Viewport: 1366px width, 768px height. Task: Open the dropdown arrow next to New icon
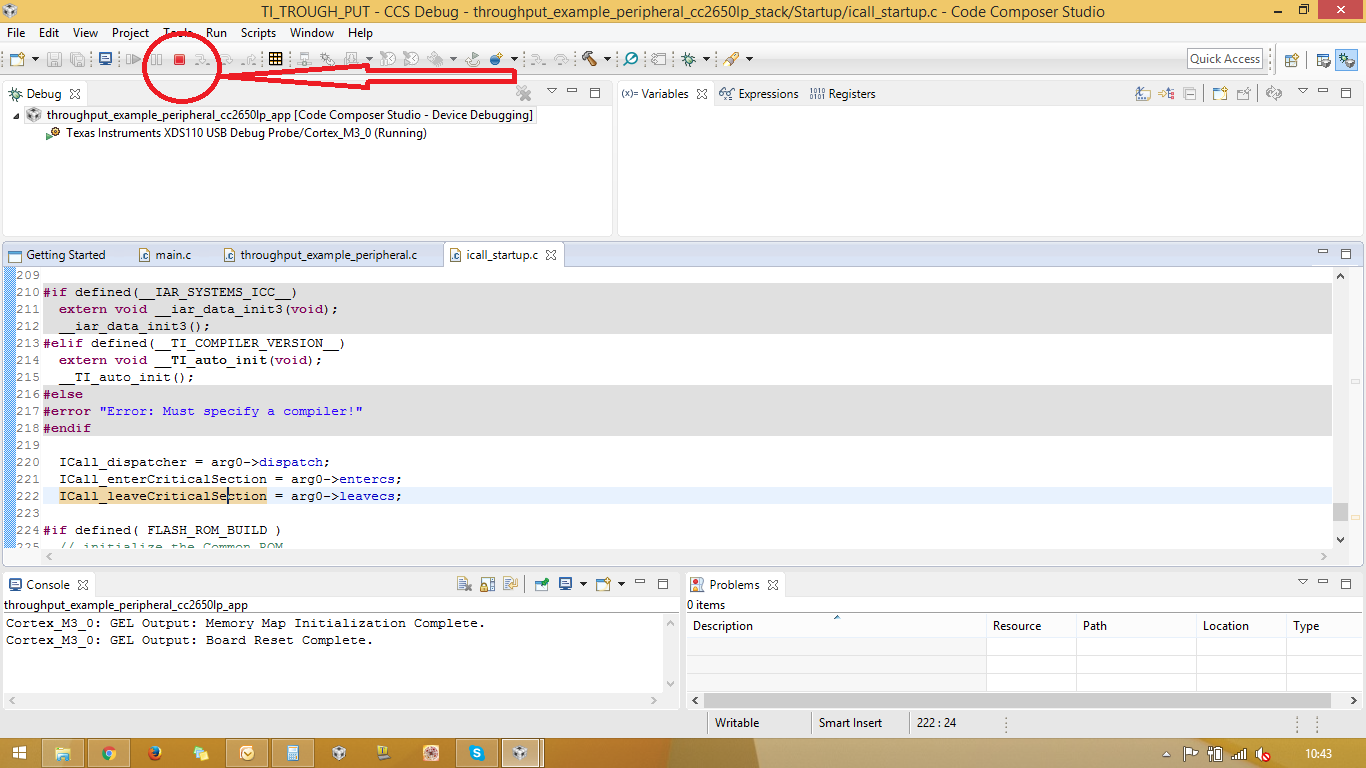coord(35,60)
